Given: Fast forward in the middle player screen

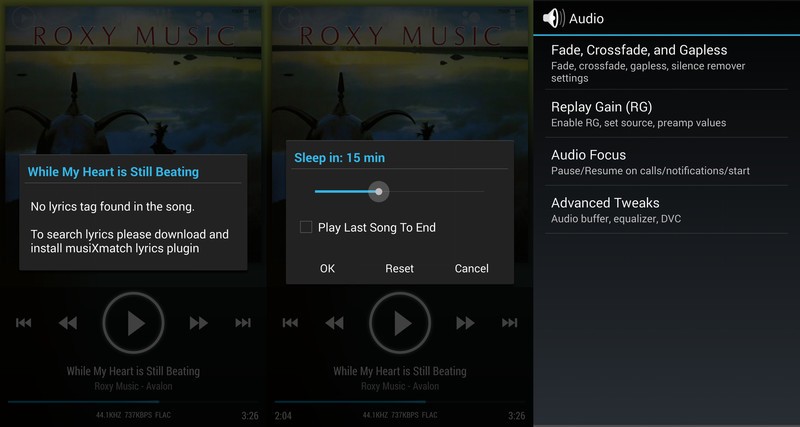Looking at the screenshot, I should pos(465,323).
